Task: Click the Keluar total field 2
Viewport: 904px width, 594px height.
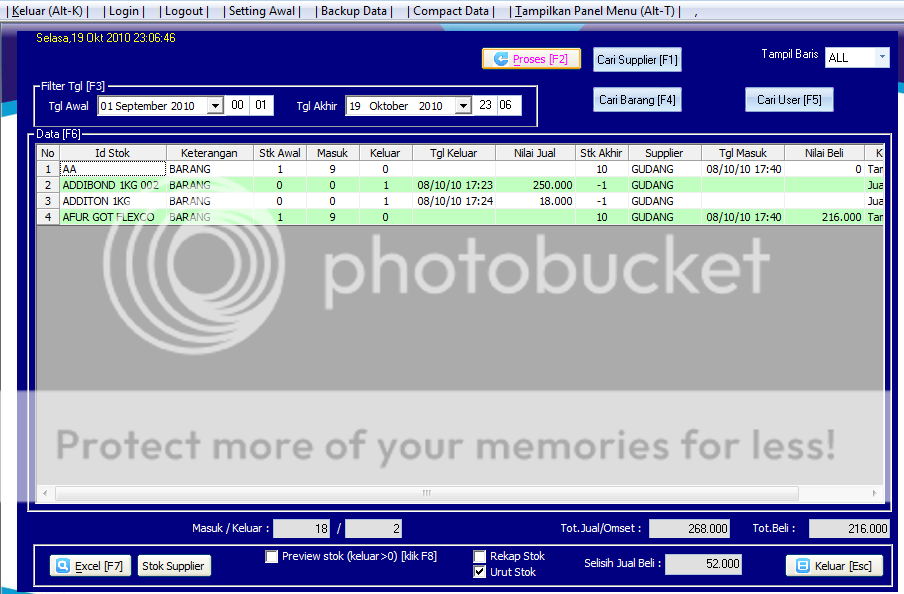Action: (373, 528)
